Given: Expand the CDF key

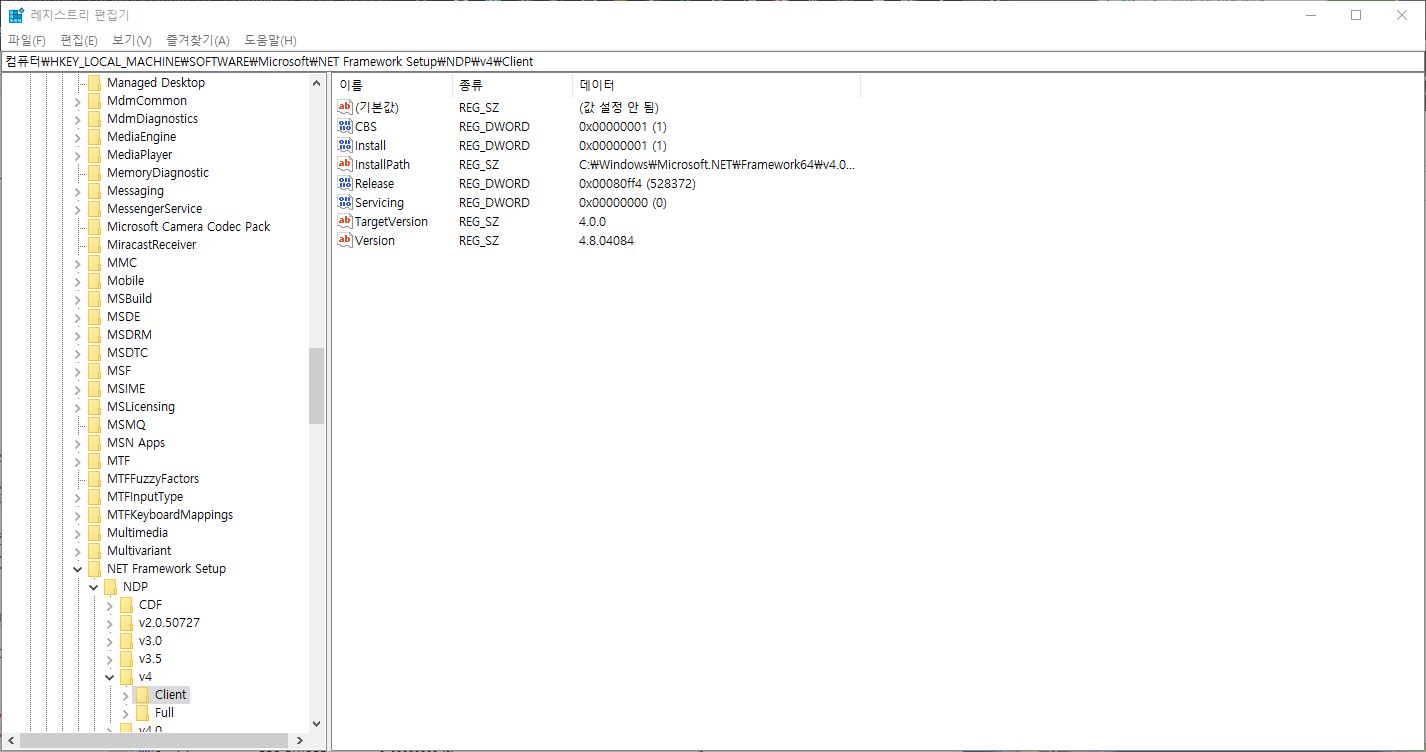Looking at the screenshot, I should pyautogui.click(x=110, y=605).
